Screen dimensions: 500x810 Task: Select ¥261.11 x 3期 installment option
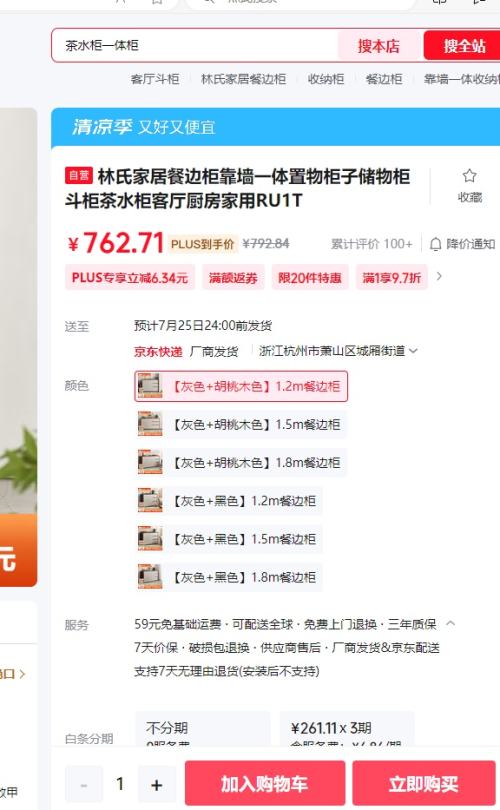coord(347,729)
